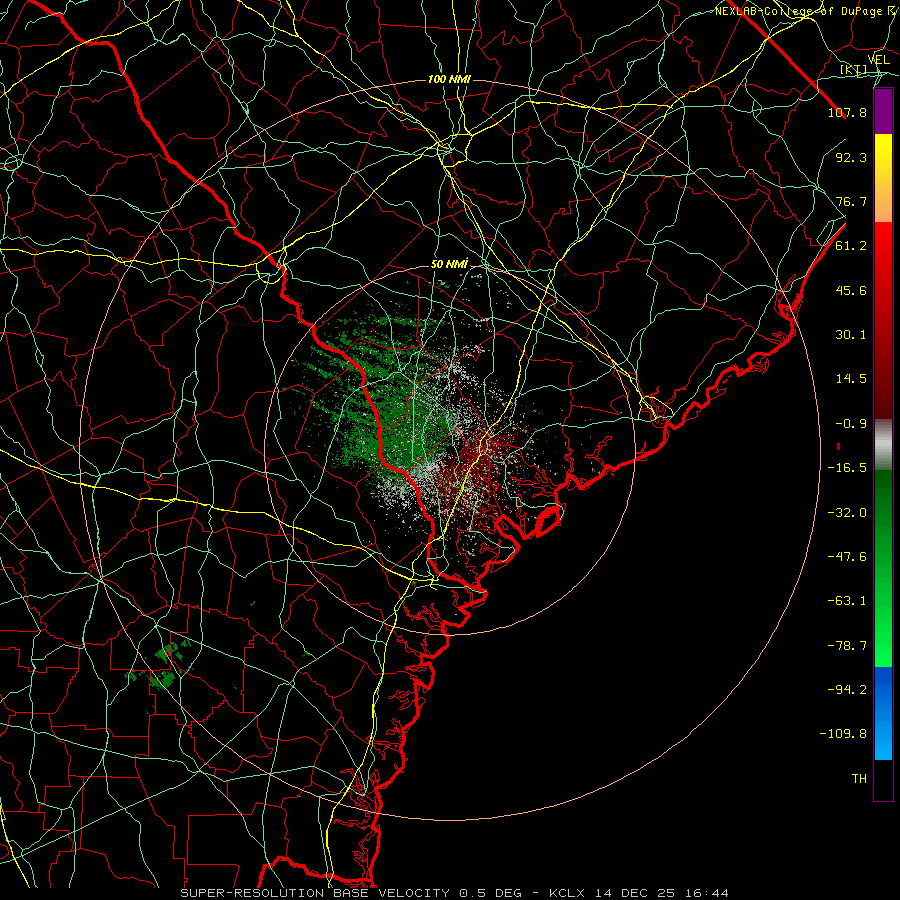
Task: Select the -78.7 value on velocity scale
Action: click(847, 646)
